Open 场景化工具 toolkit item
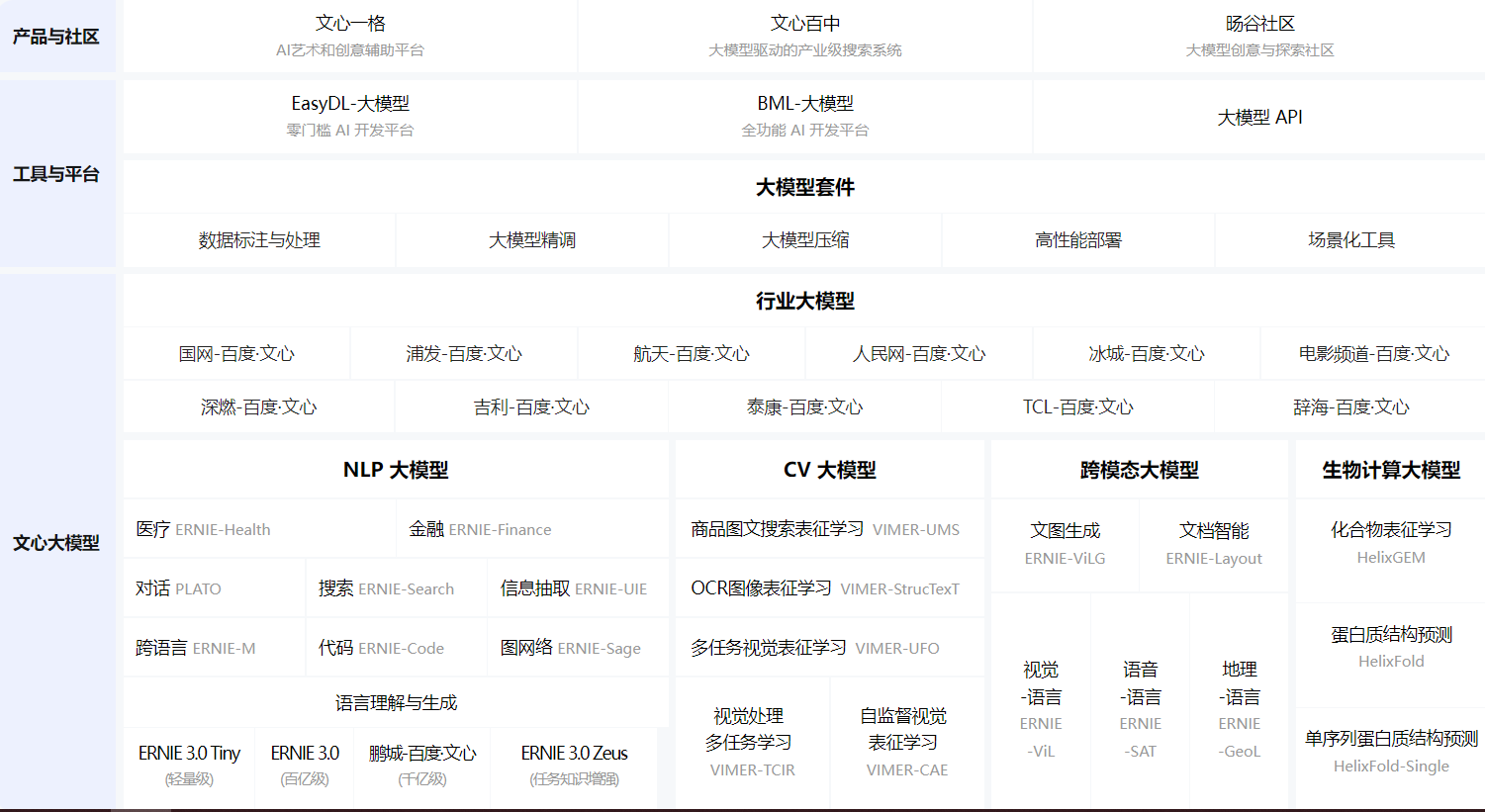 (1351, 240)
